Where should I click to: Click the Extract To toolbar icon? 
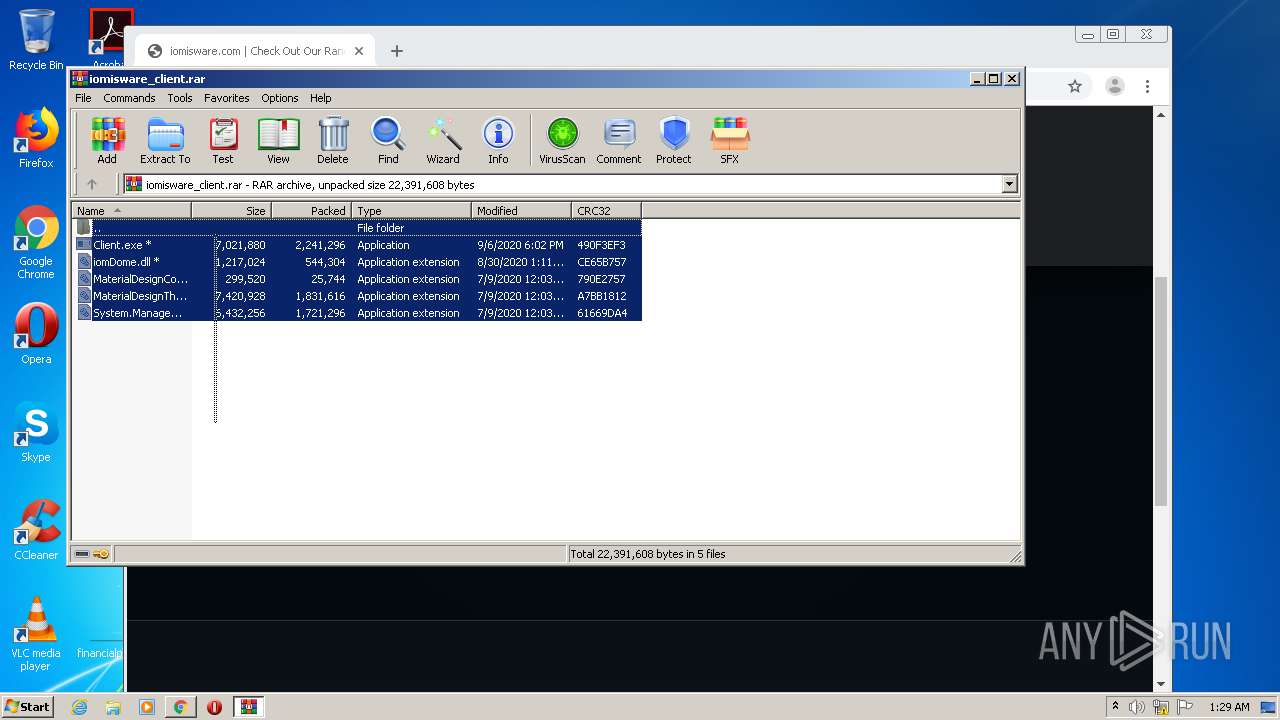(165, 140)
